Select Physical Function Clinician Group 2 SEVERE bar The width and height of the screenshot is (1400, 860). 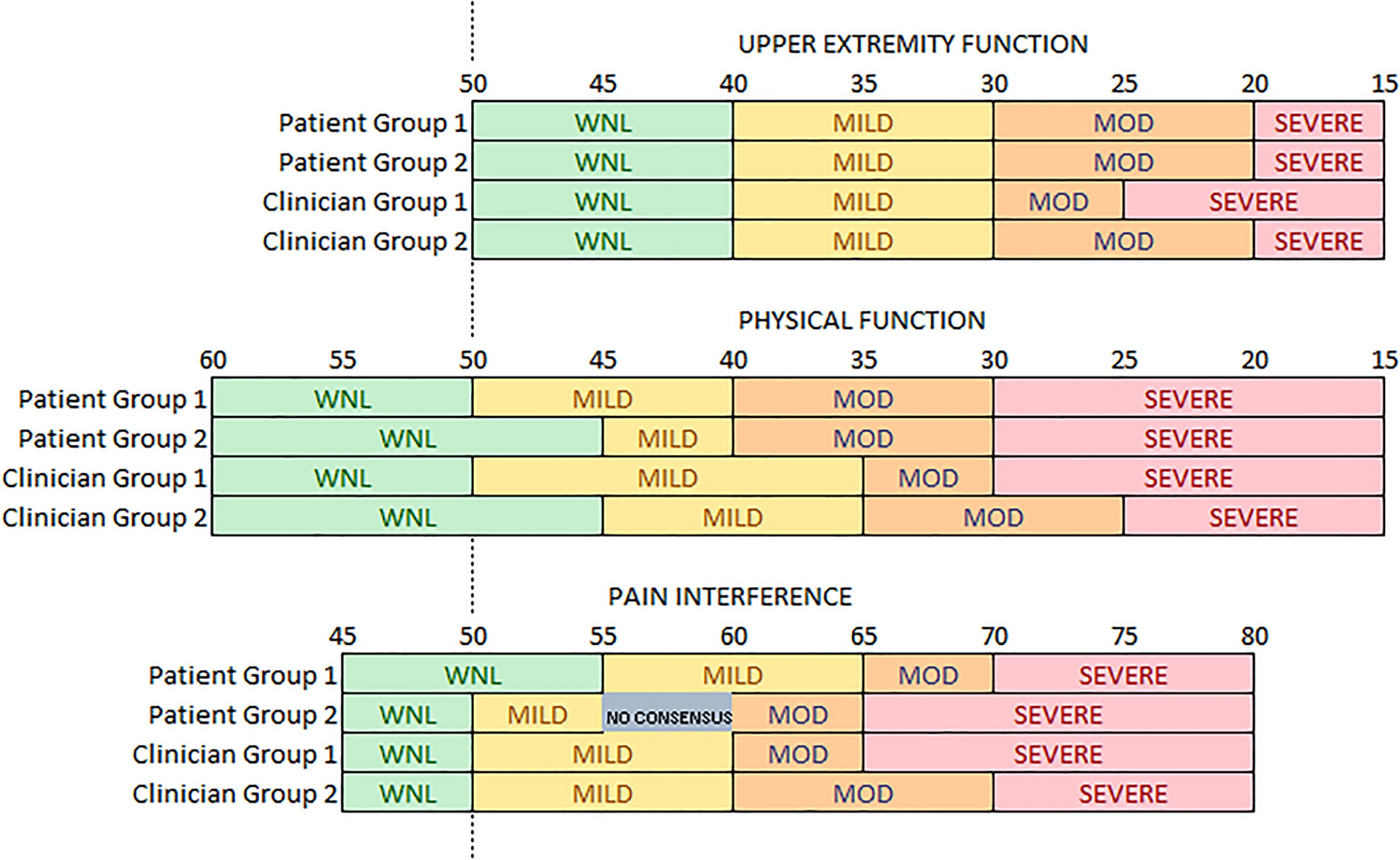1253,517
